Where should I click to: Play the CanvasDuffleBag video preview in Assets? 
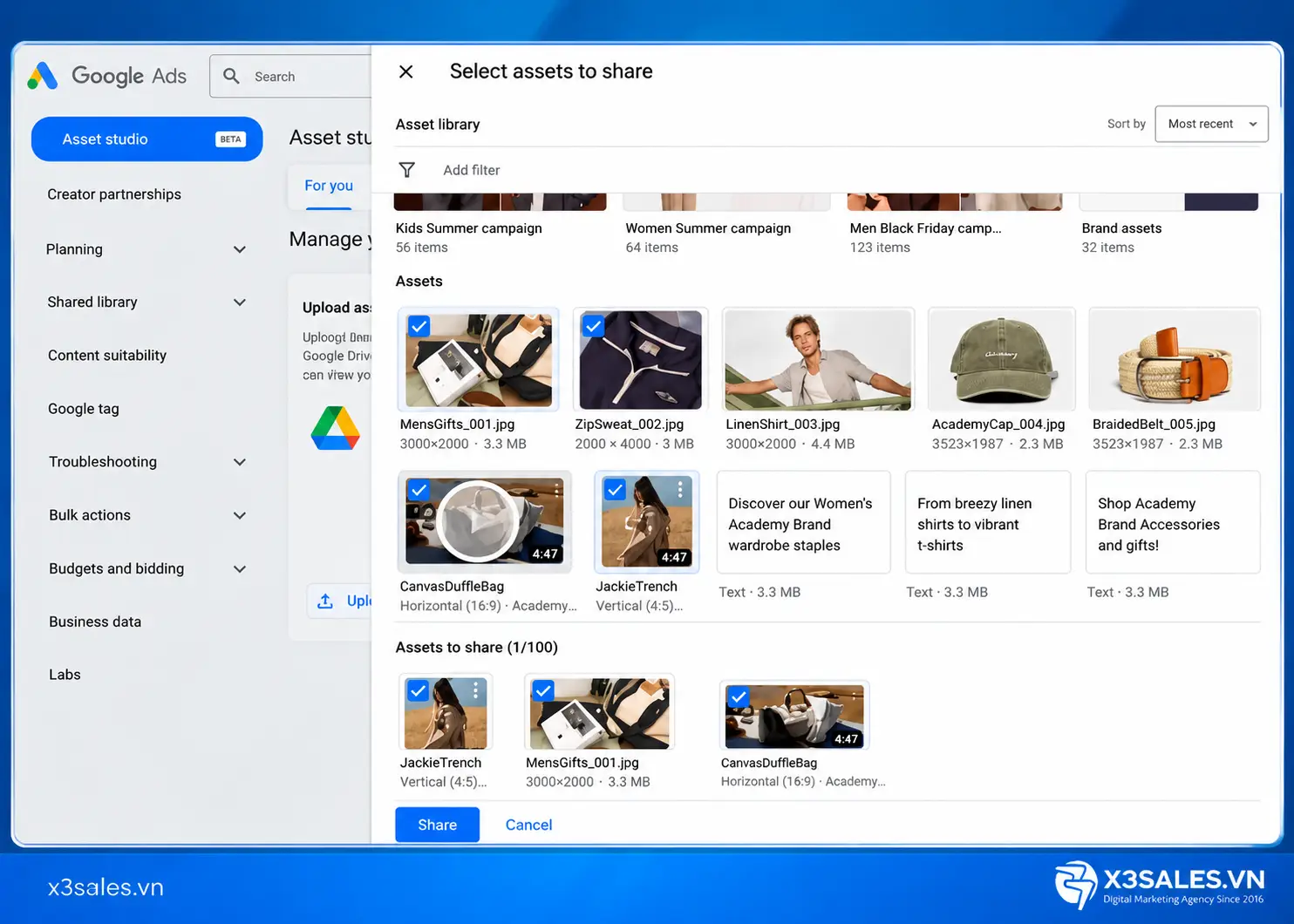477,522
